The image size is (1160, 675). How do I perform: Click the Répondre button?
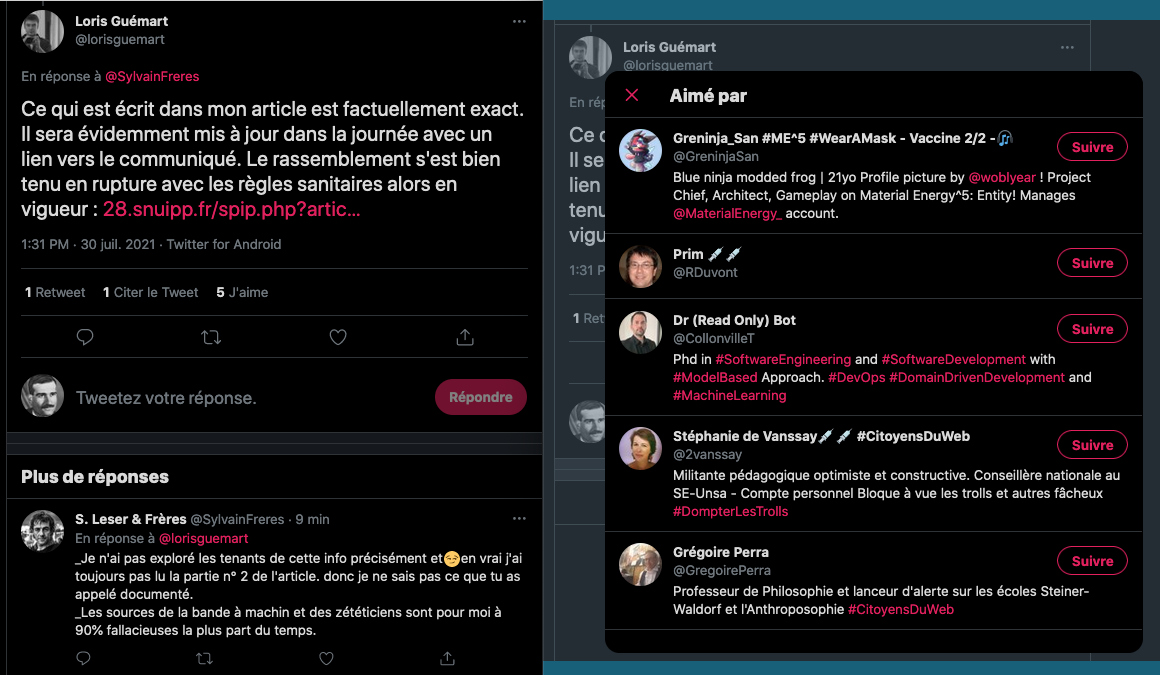480,397
